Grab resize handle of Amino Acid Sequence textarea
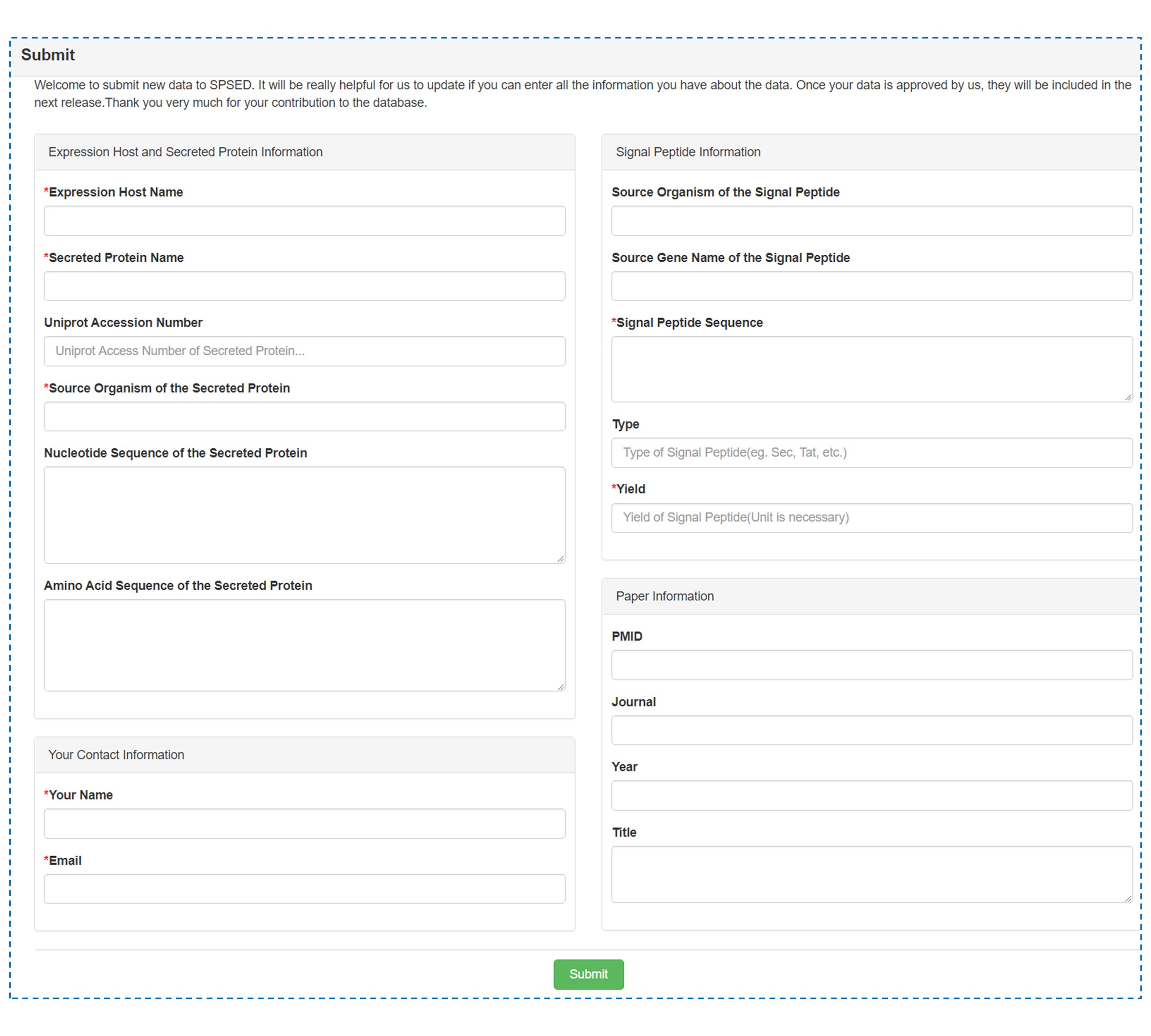The width and height of the screenshot is (1151, 1036). [x=561, y=687]
